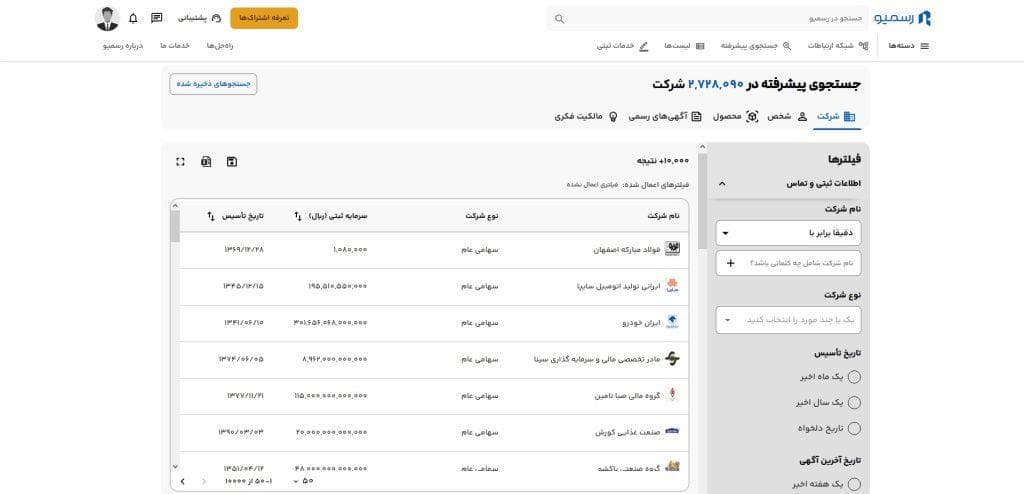Select the یک ماه اخیر radio button
The width and height of the screenshot is (1024, 494).
click(854, 377)
